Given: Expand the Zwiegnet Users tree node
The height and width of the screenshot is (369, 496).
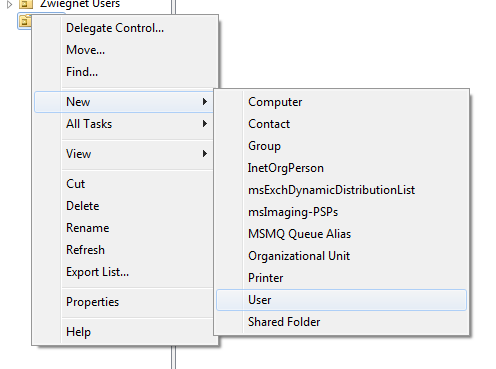Looking at the screenshot, I should [x=10, y=4].
